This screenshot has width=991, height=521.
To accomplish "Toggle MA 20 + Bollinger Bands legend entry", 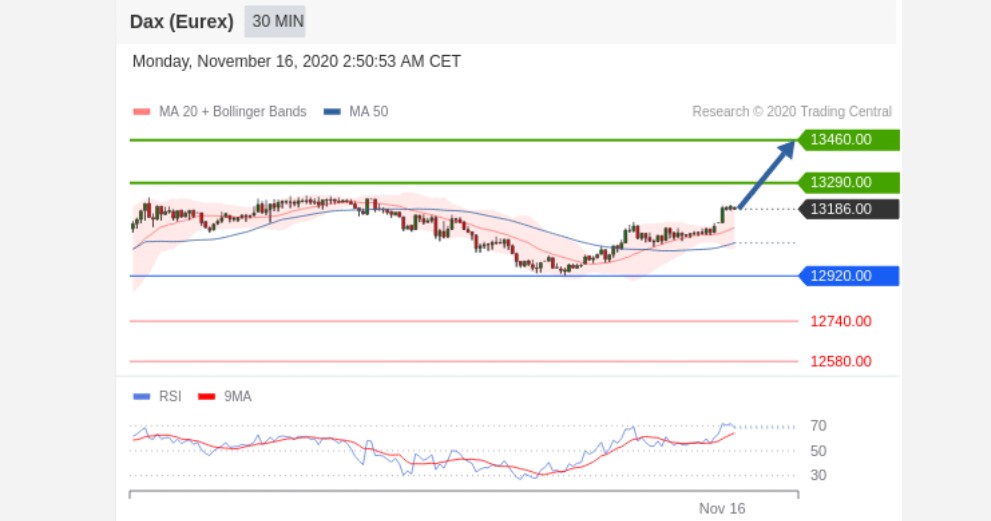I will (220, 112).
